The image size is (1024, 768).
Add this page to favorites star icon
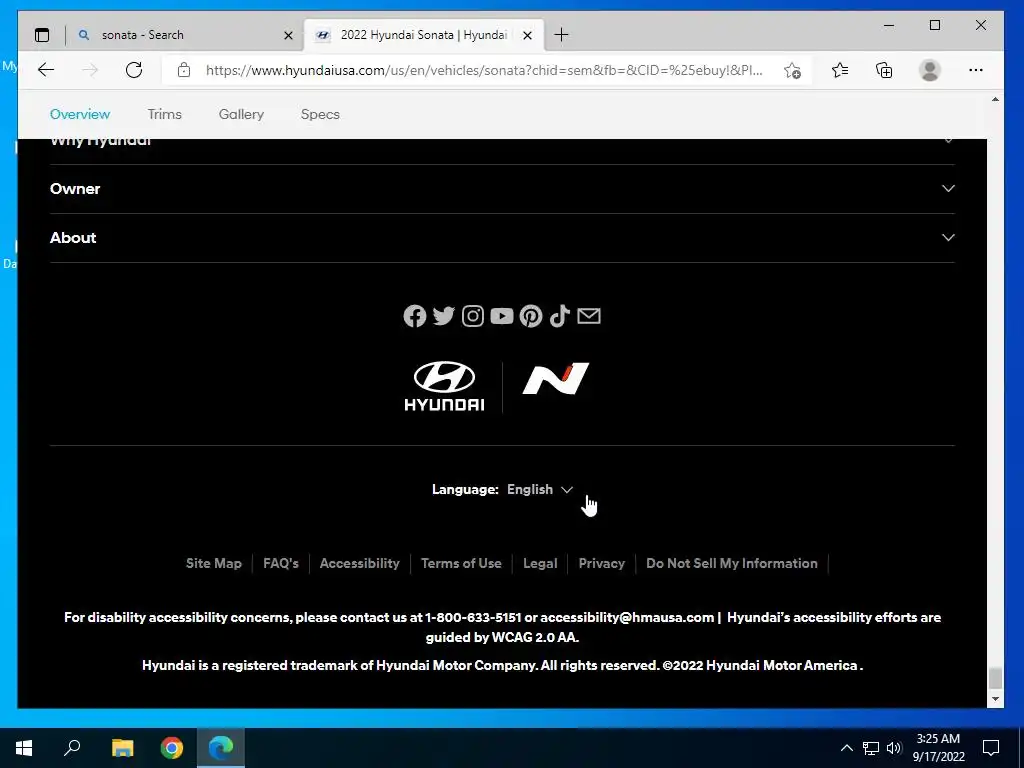[x=792, y=70]
